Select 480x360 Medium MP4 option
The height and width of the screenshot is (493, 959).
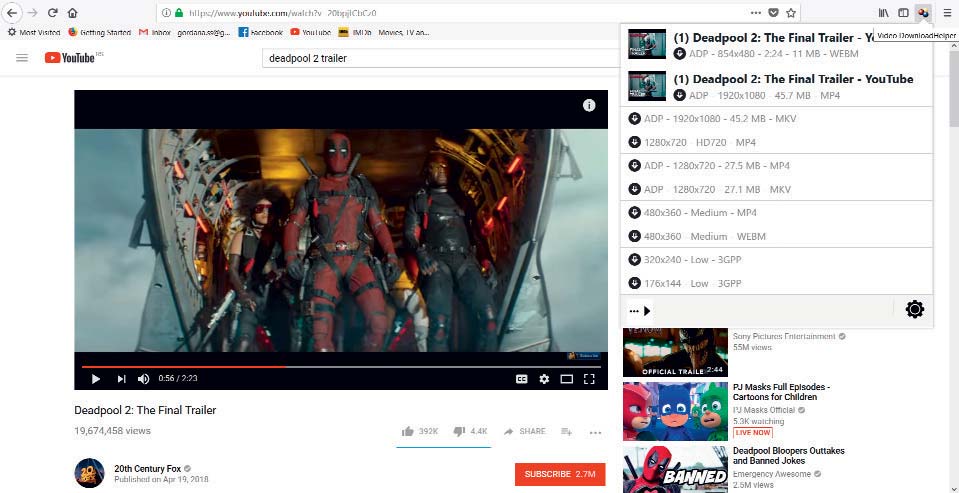click(x=777, y=213)
